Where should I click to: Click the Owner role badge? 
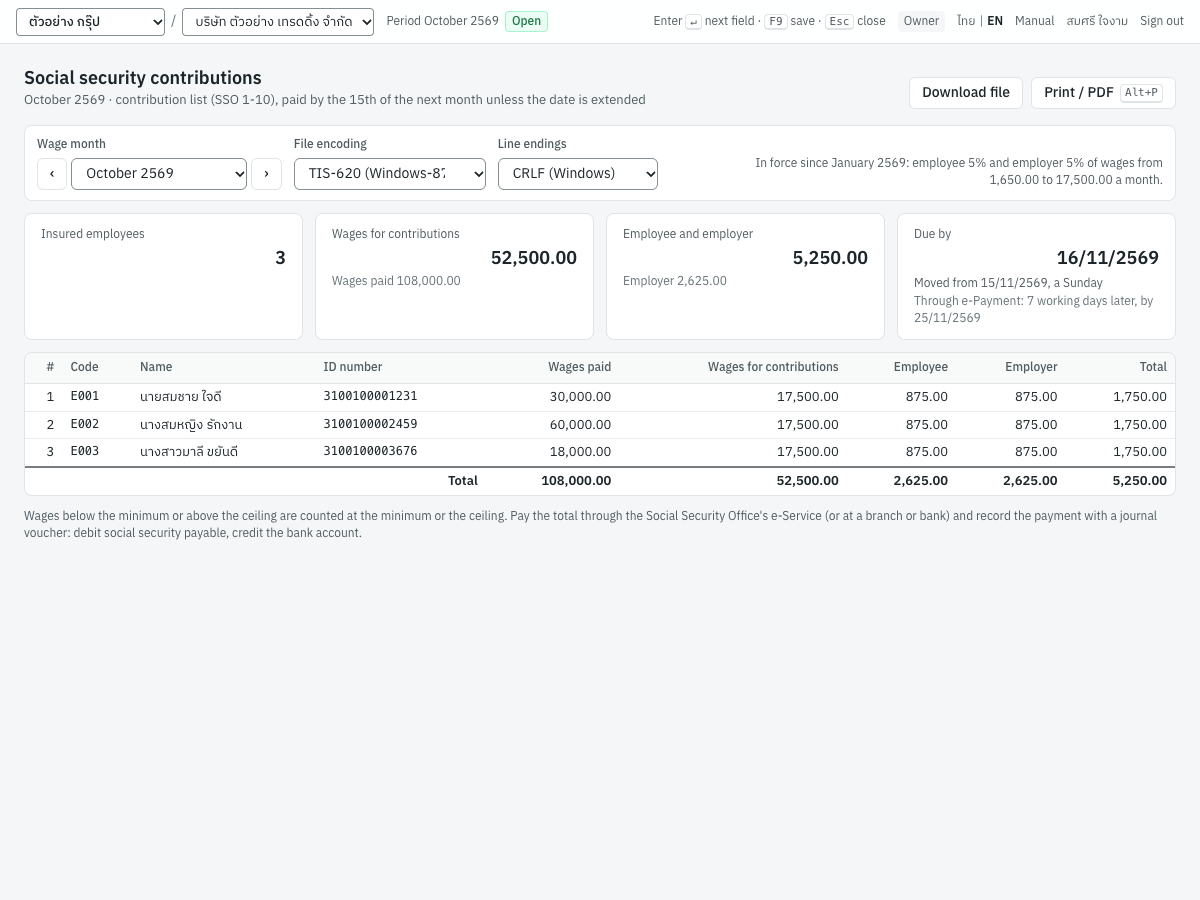tap(921, 21)
